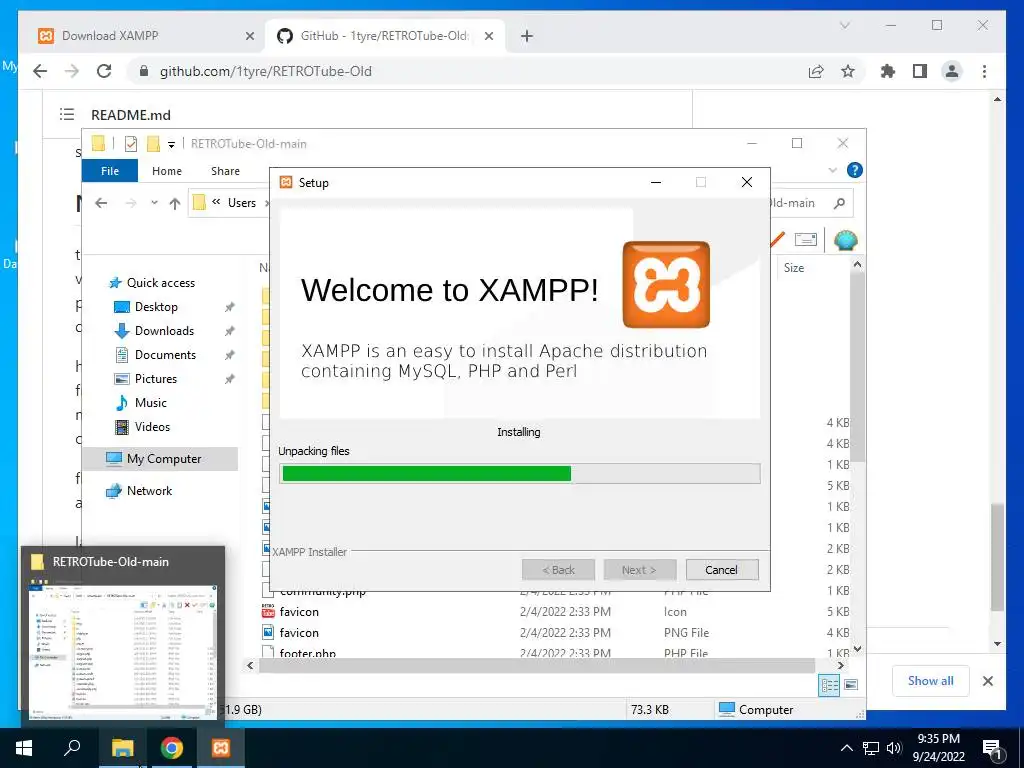This screenshot has height=768, width=1024.
Task: Open the Share ribbon tab
Action: point(225,170)
